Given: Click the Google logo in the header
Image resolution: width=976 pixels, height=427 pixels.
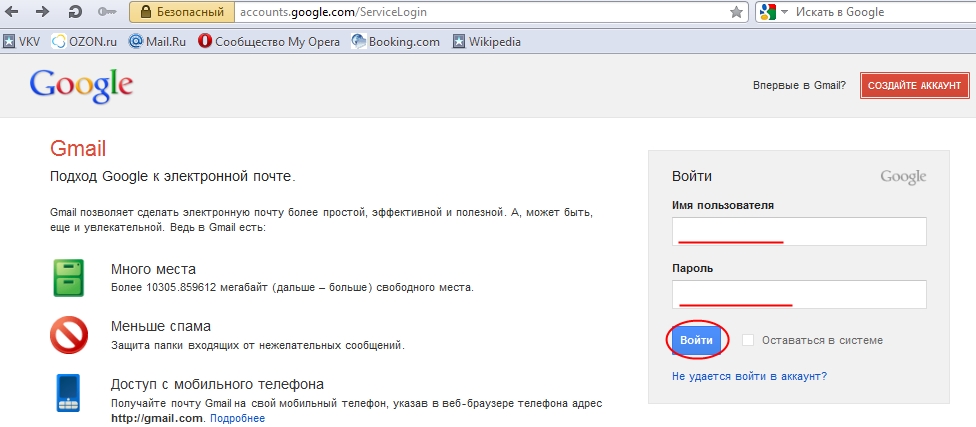Looking at the screenshot, I should 81,85.
